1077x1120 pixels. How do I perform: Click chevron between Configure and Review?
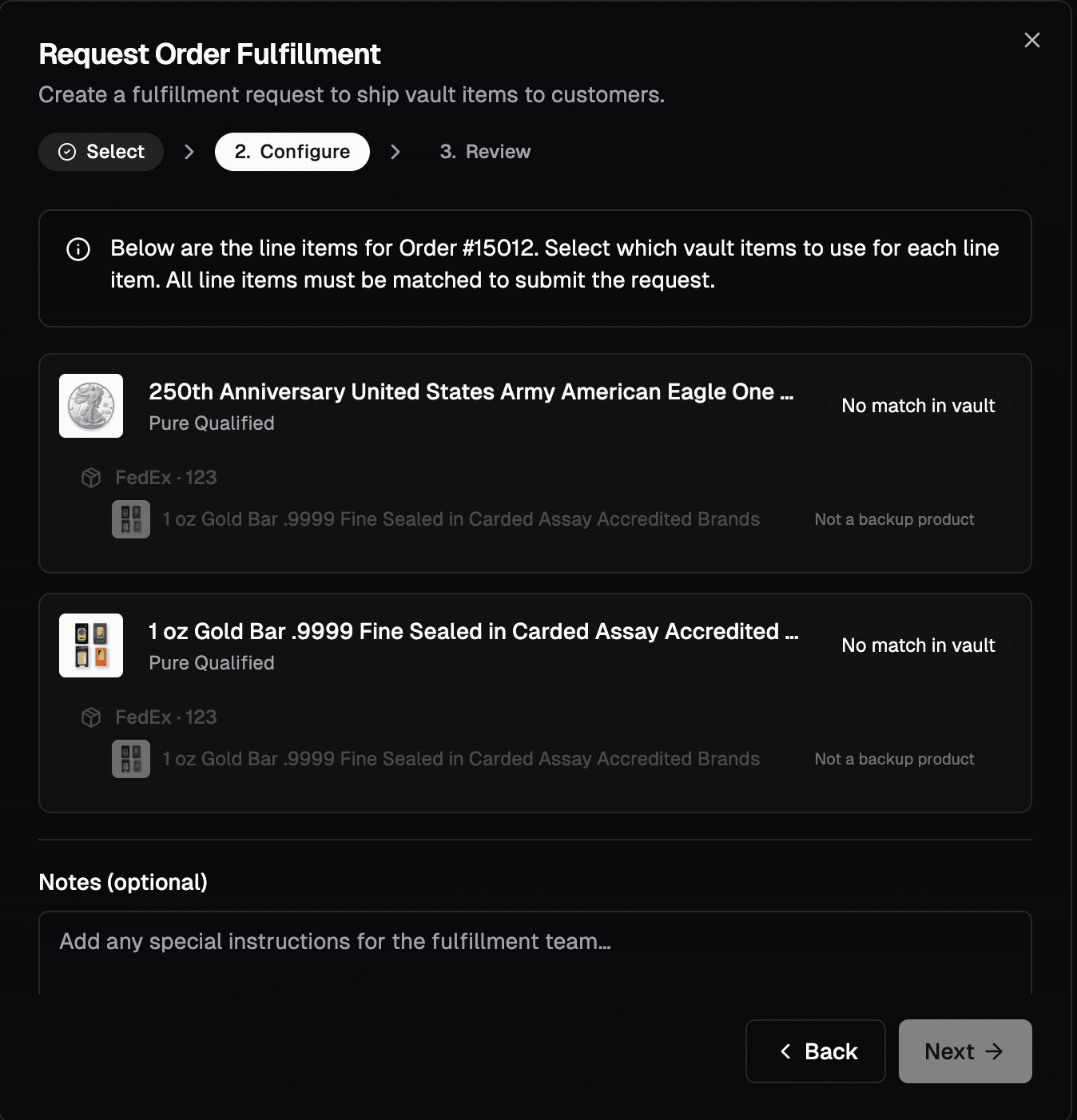coord(395,152)
